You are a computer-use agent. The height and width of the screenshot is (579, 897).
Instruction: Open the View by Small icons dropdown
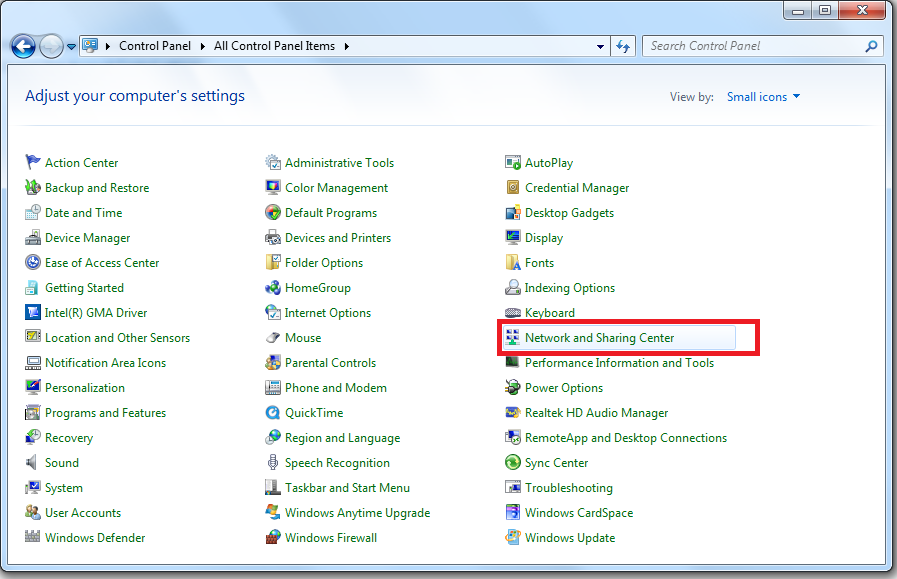pyautogui.click(x=764, y=97)
